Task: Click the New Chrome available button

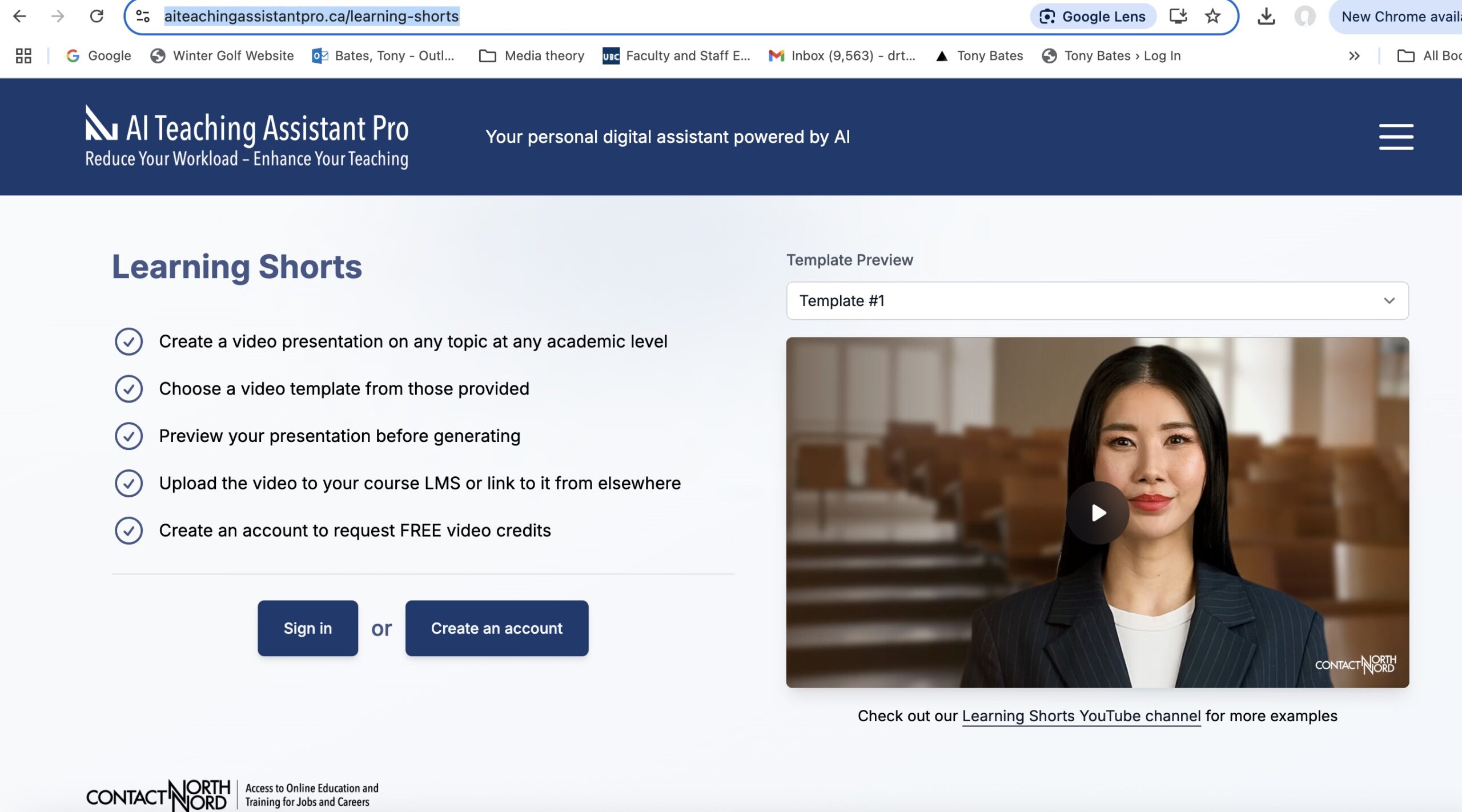Action: (1396, 16)
